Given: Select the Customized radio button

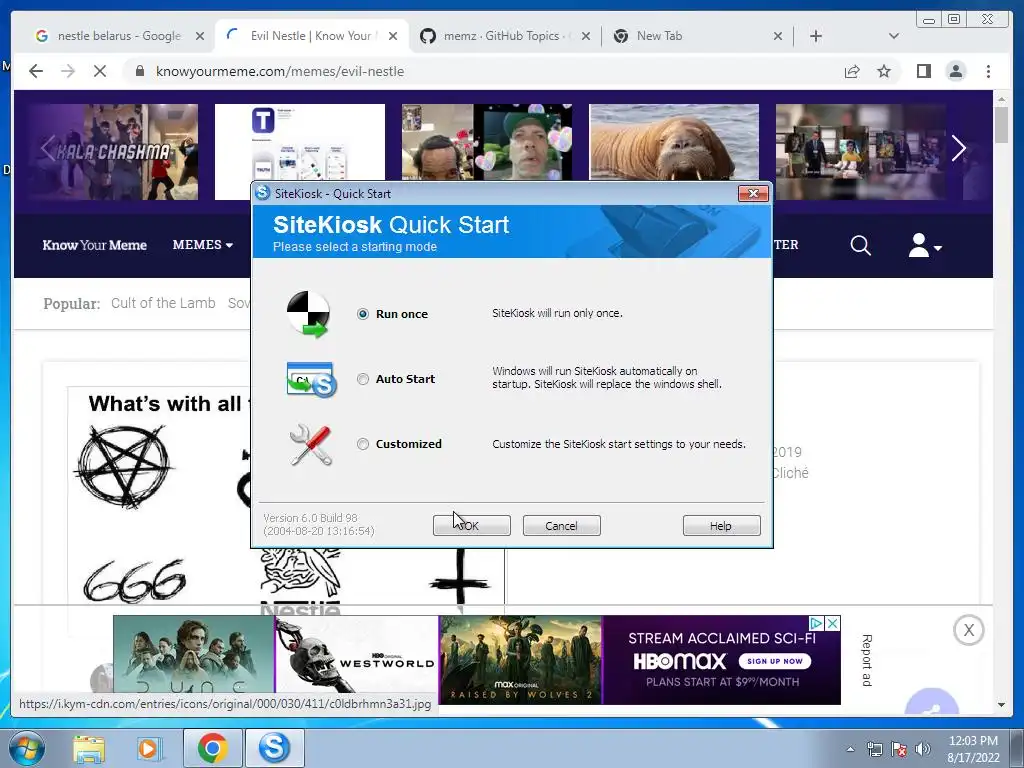Looking at the screenshot, I should click(x=362, y=444).
